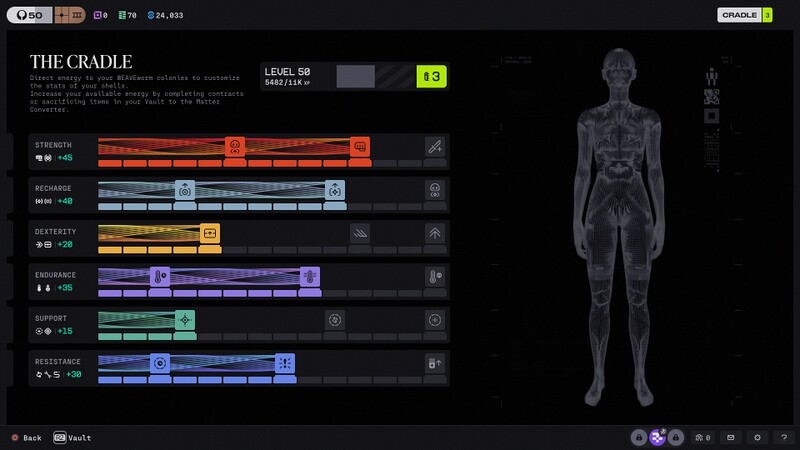Image resolution: width=800 pixels, height=450 pixels.
Task: Select the locked final Support perk icon
Action: click(435, 320)
